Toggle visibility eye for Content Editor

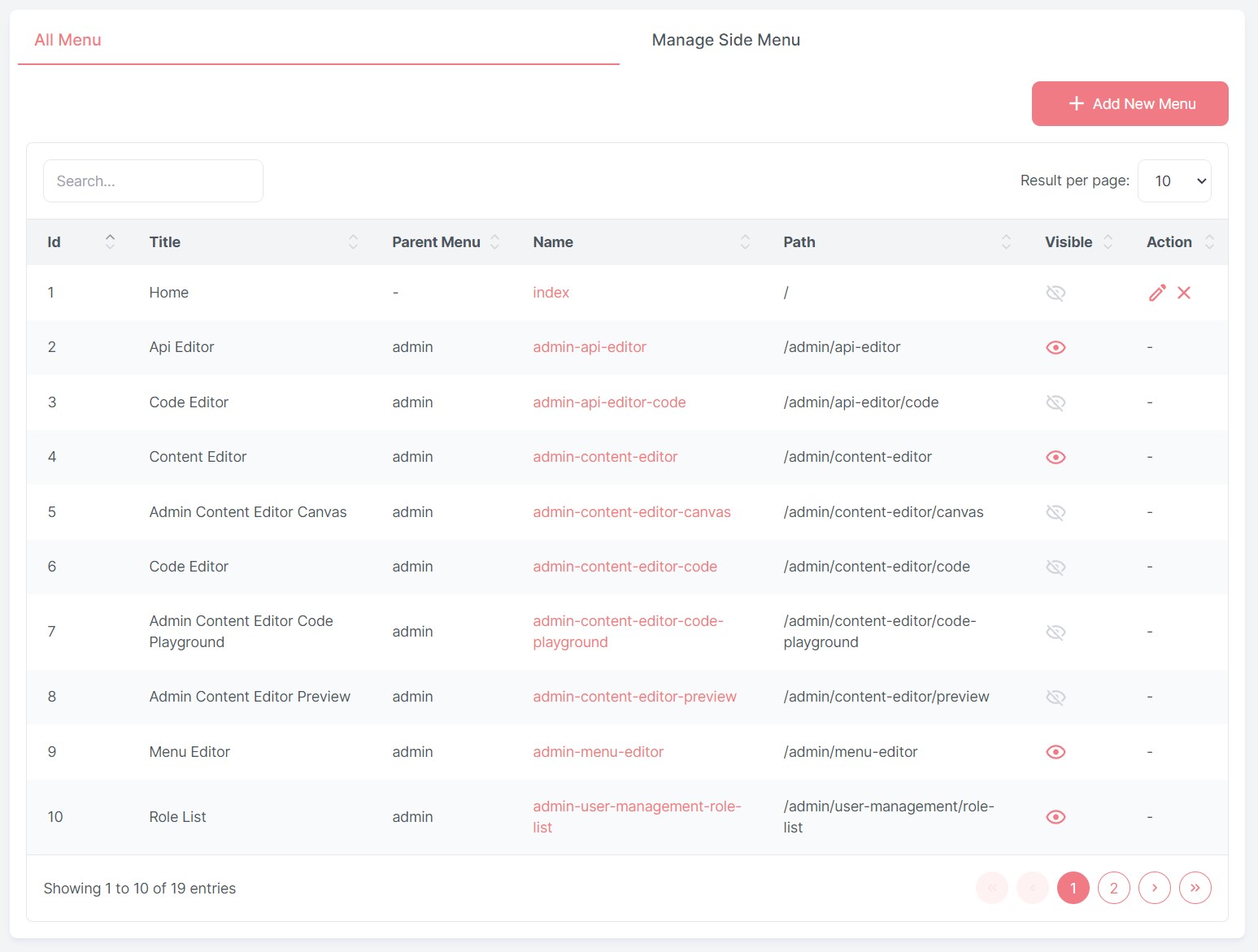[x=1056, y=457]
